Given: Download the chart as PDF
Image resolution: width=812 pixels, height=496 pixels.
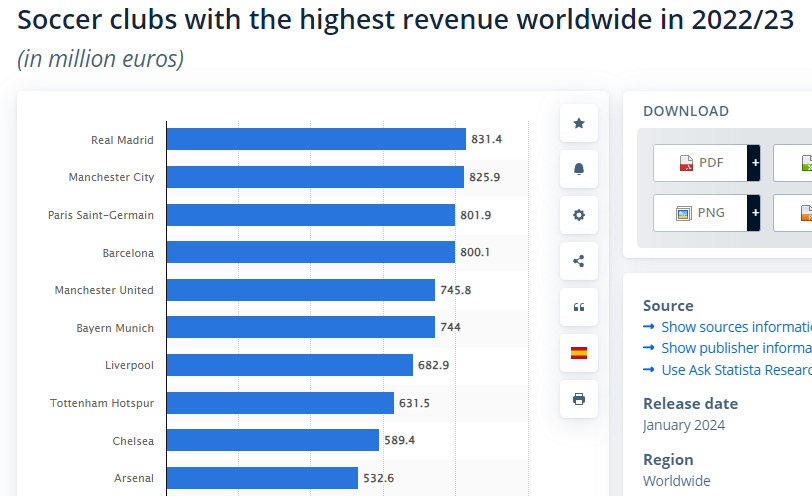Looking at the screenshot, I should [700, 163].
